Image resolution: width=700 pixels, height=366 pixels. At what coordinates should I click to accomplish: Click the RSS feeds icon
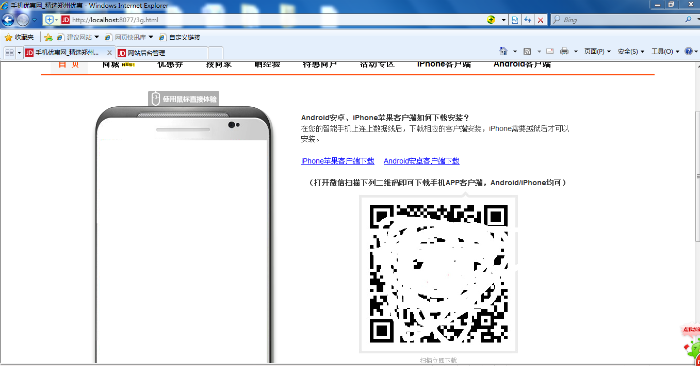click(x=527, y=51)
